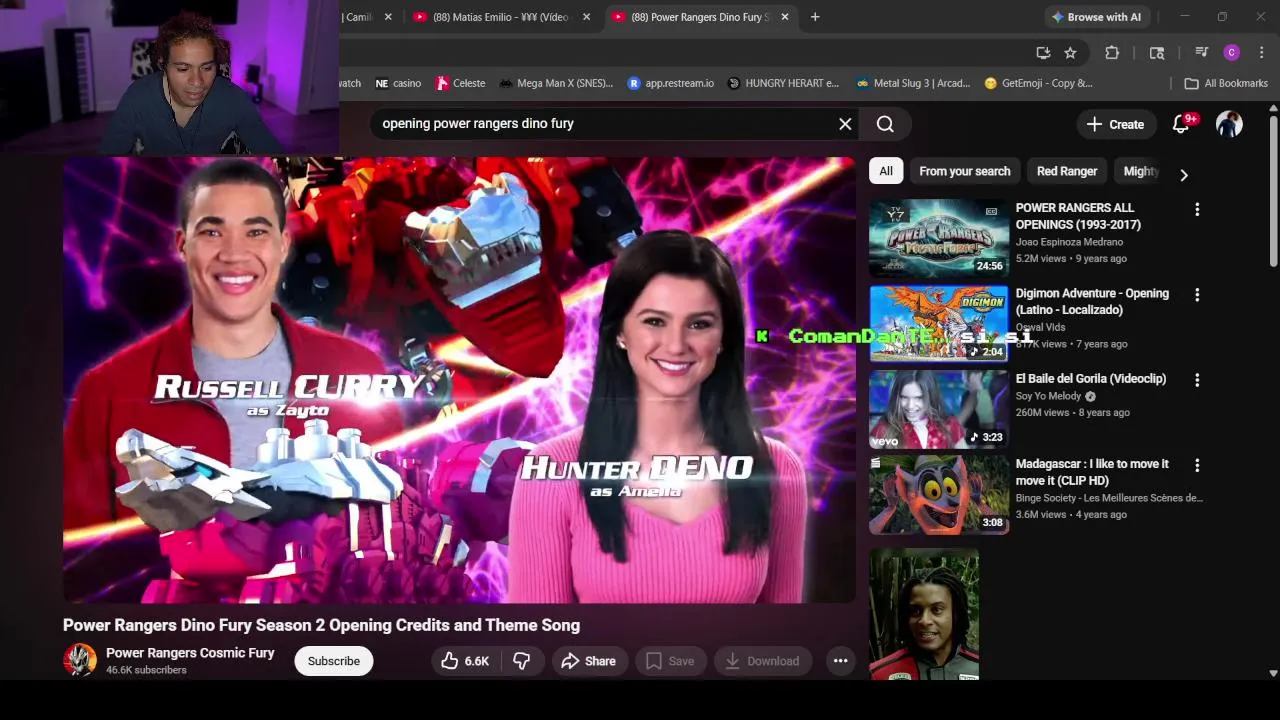Image resolution: width=1280 pixels, height=720 pixels.
Task: Open Metal Slug 3 Arcade bookmark
Action: coord(912,83)
